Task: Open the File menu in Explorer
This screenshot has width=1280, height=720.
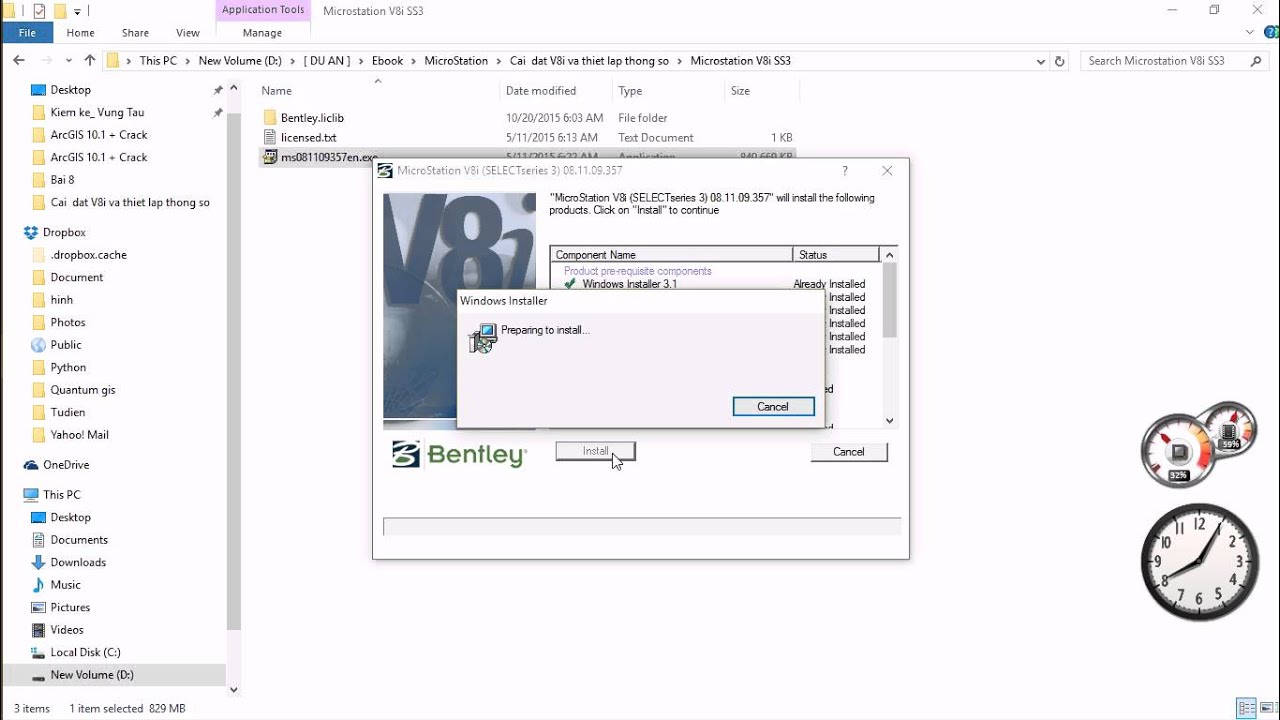Action: click(x=27, y=33)
